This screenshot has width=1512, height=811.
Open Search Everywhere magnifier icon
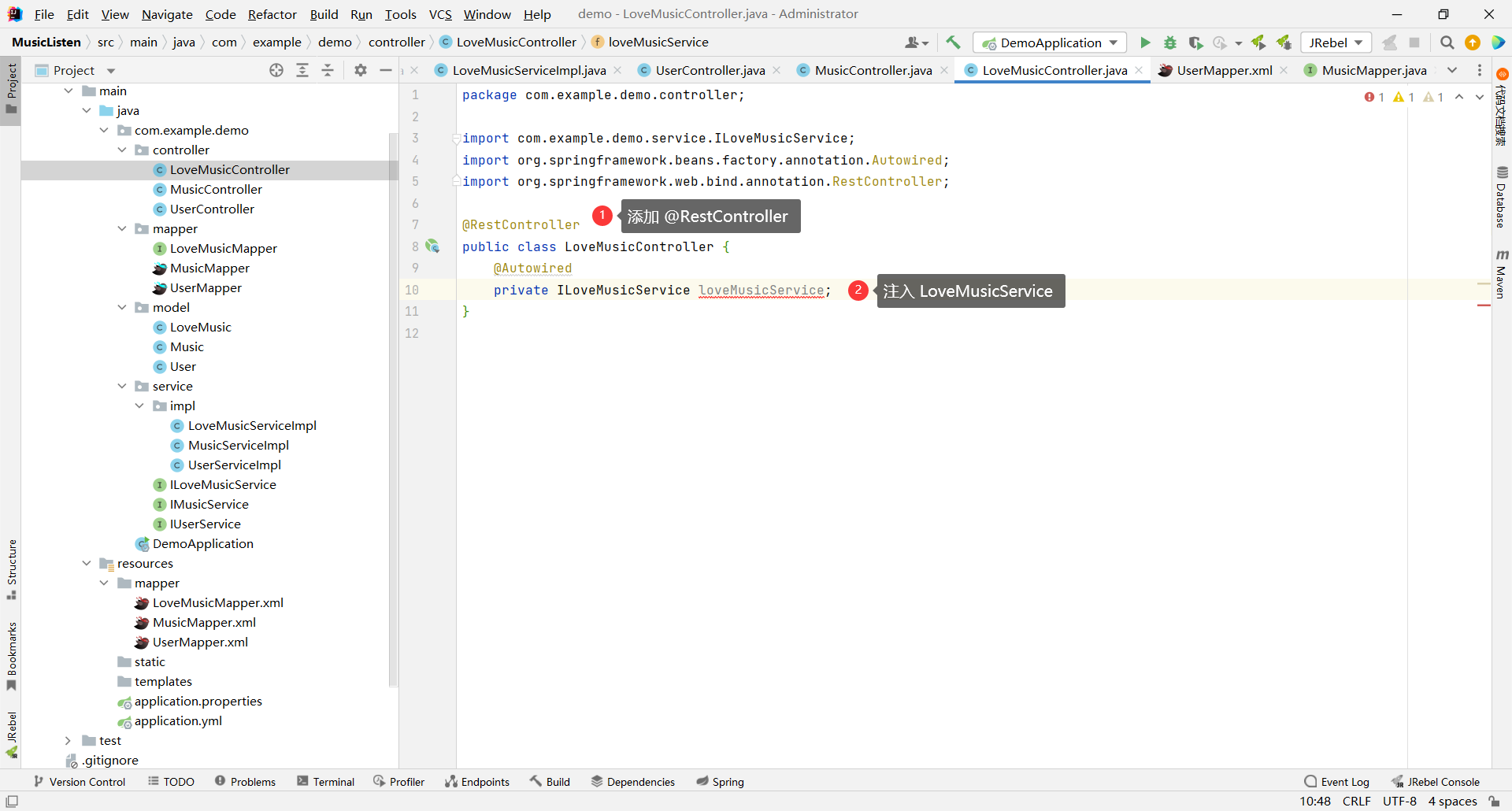pyautogui.click(x=1447, y=43)
